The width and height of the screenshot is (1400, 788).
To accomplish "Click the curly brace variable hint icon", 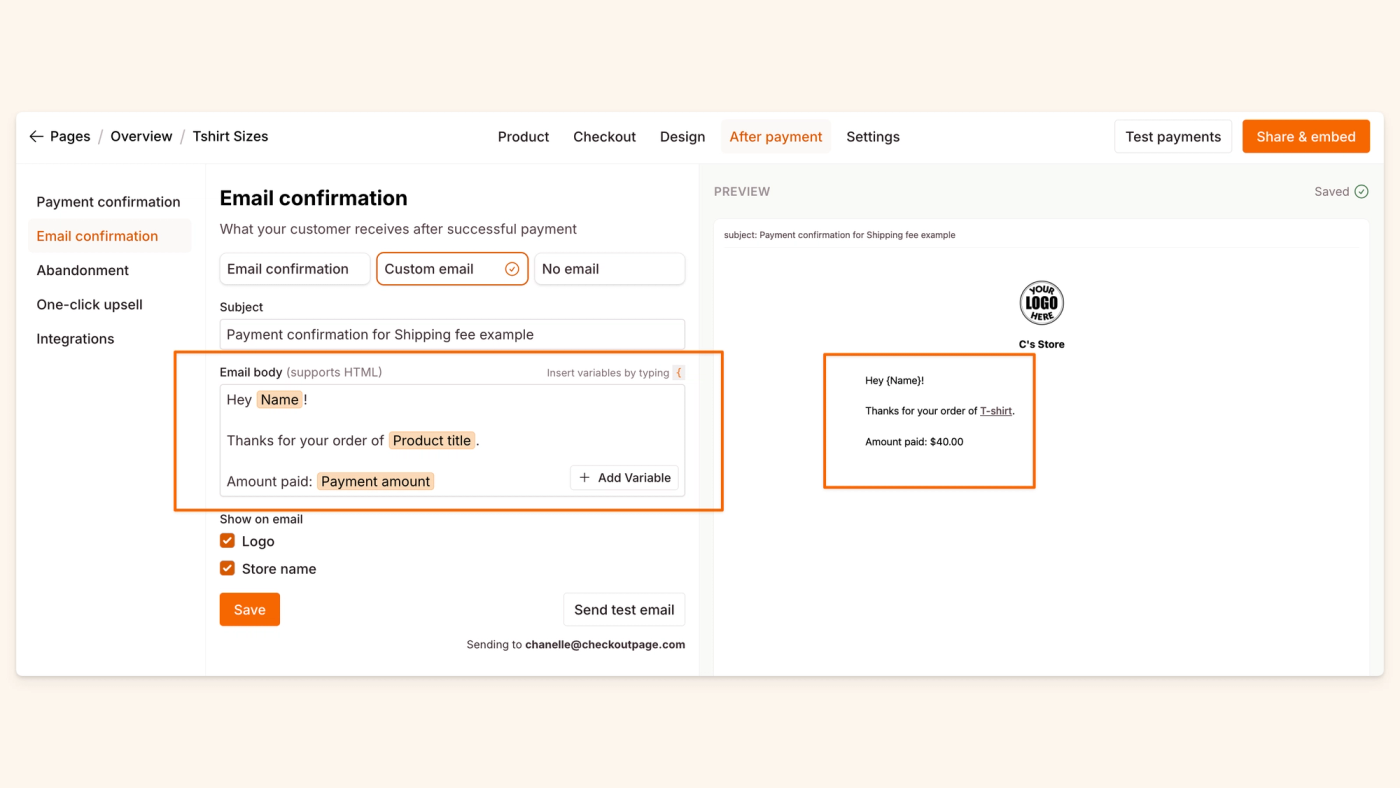I will click(679, 373).
